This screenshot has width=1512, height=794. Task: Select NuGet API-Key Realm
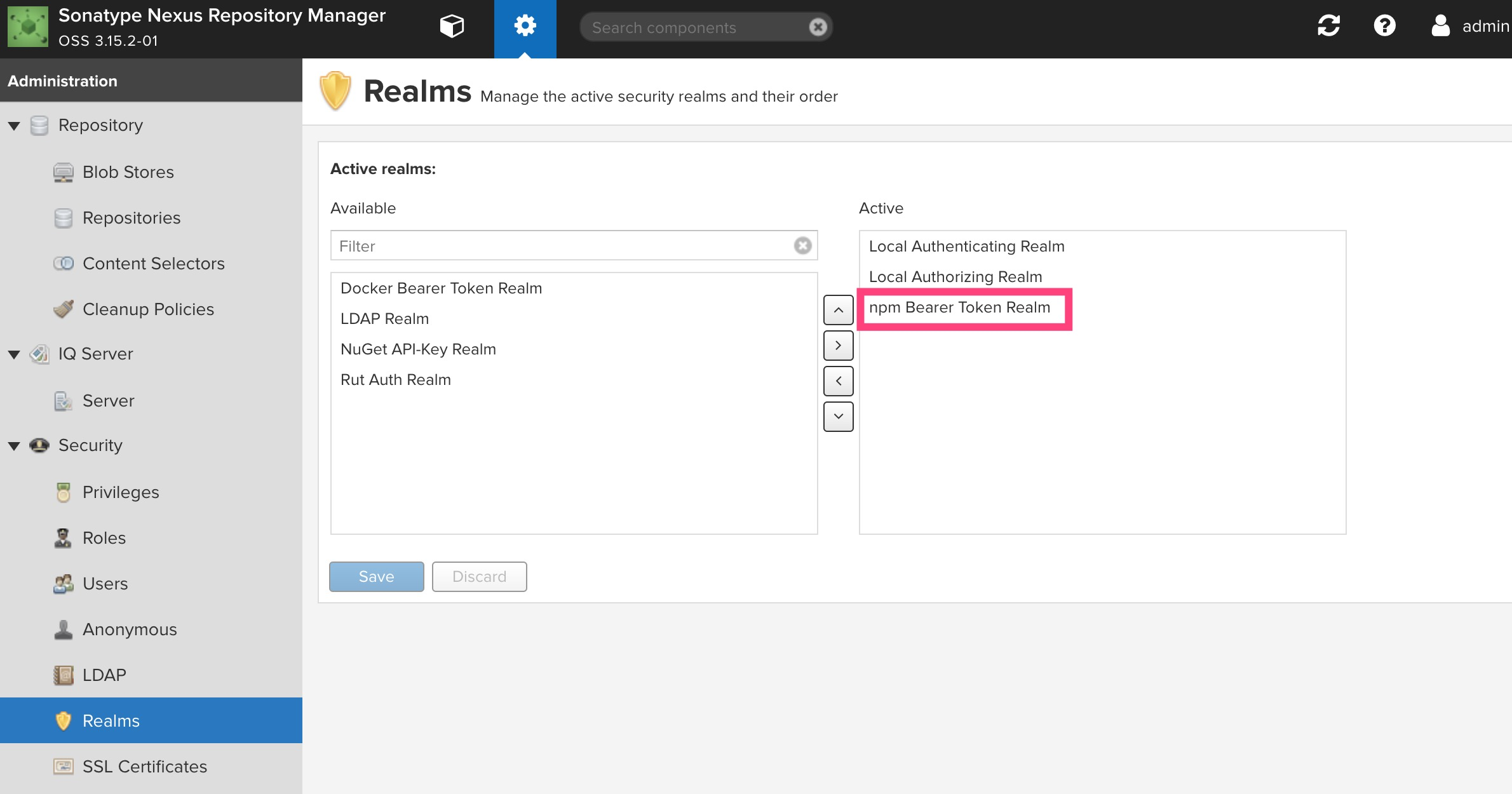[x=574, y=349]
